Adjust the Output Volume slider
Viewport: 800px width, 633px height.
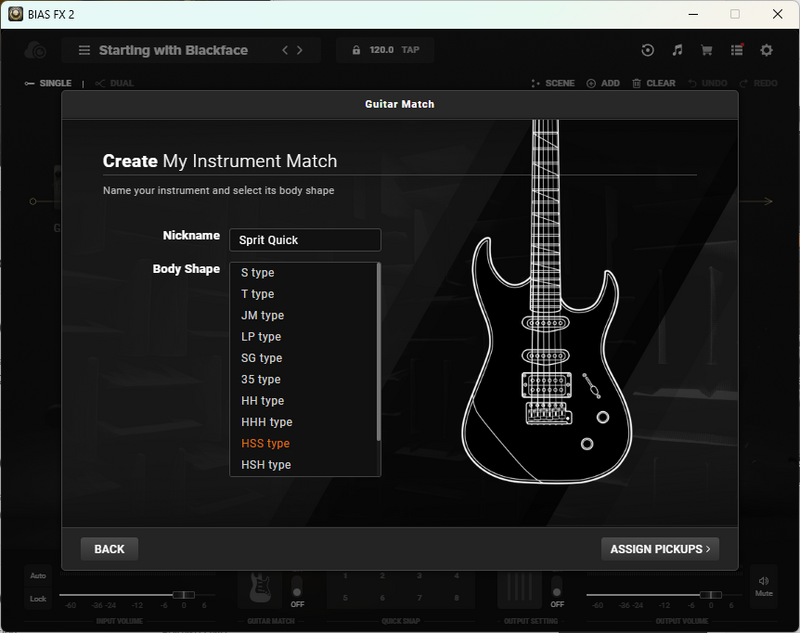710,594
